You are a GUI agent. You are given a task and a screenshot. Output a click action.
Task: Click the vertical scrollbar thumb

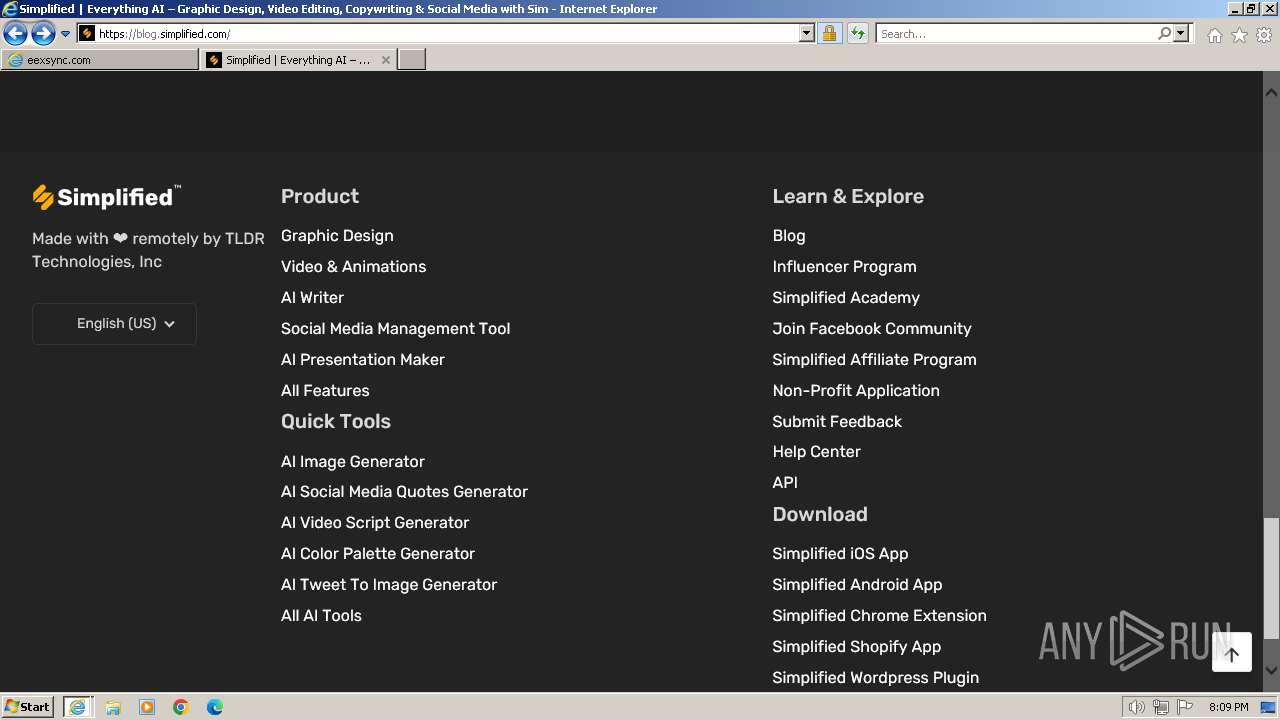1271,578
